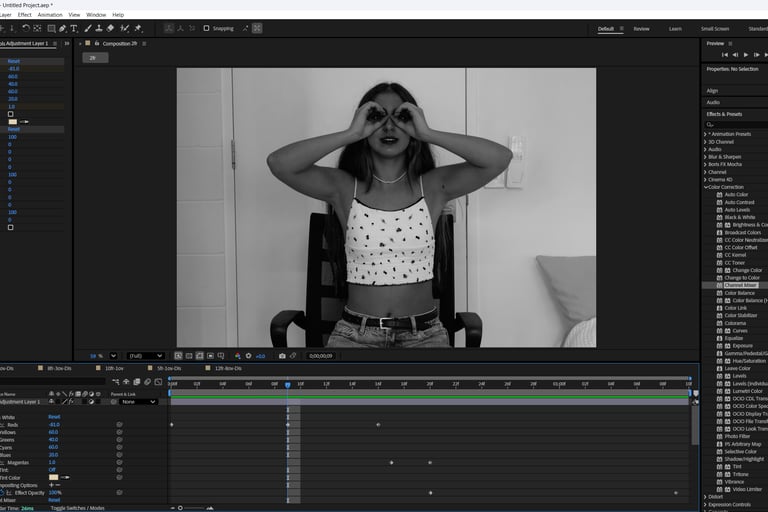Collapse the Color Correction category
The image size is (768, 512).
coord(706,187)
